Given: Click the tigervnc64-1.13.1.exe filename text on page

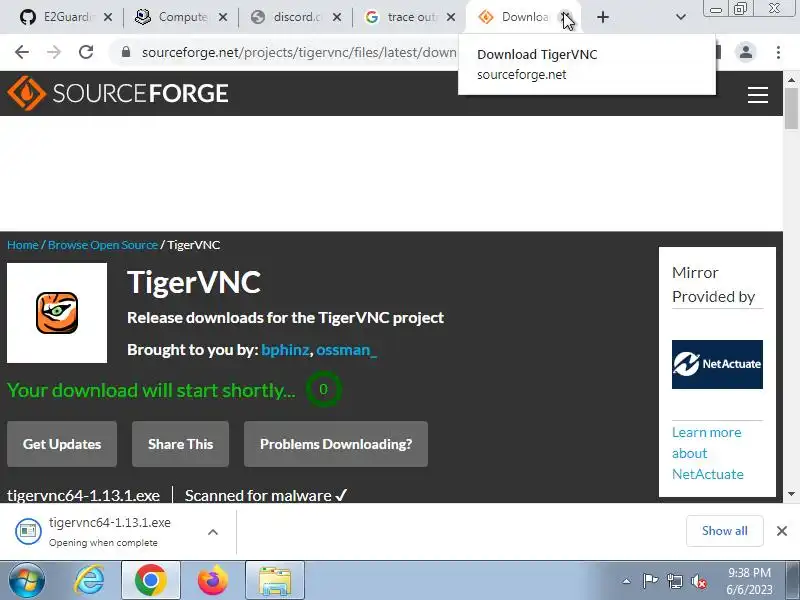Looking at the screenshot, I should coord(83,495).
